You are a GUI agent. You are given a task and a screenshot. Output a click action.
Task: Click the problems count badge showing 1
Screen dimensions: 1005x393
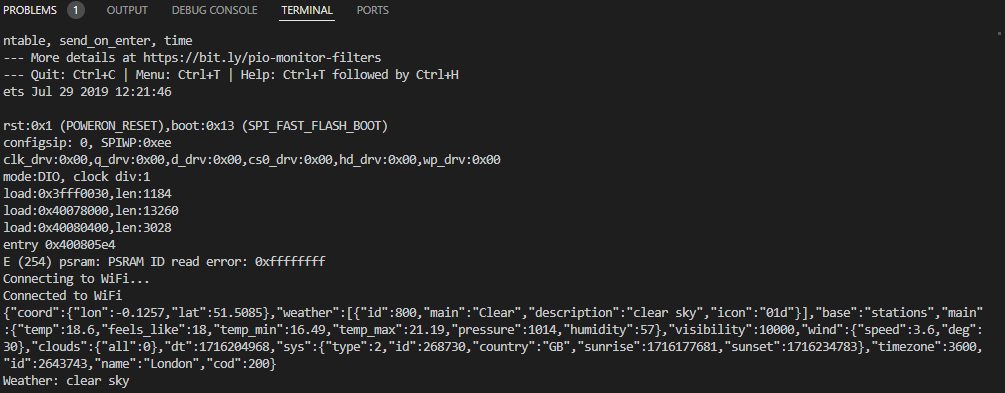[x=76, y=10]
